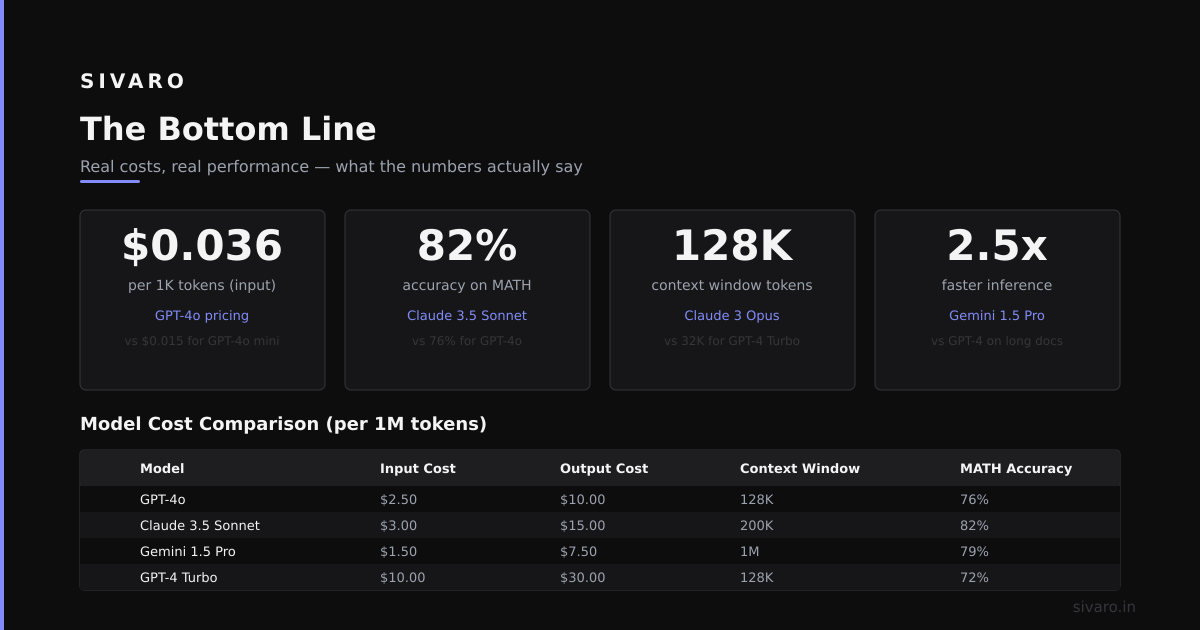The height and width of the screenshot is (630, 1200).
Task: Click $10.00 input cost for GPT-4 Turbo
Action: 403,577
